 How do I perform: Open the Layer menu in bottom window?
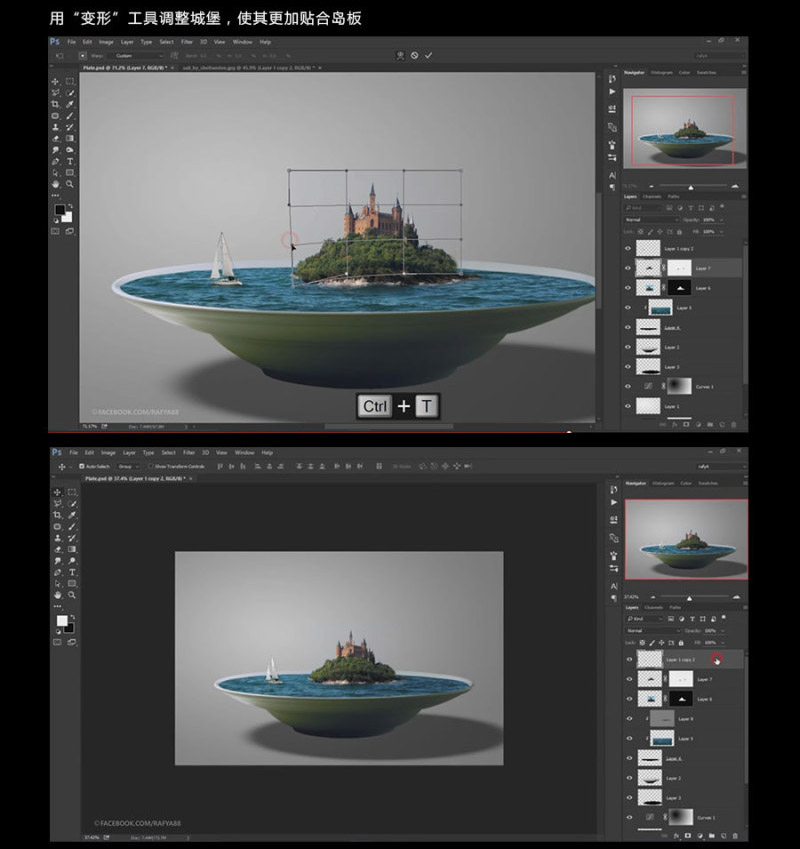pos(129,453)
